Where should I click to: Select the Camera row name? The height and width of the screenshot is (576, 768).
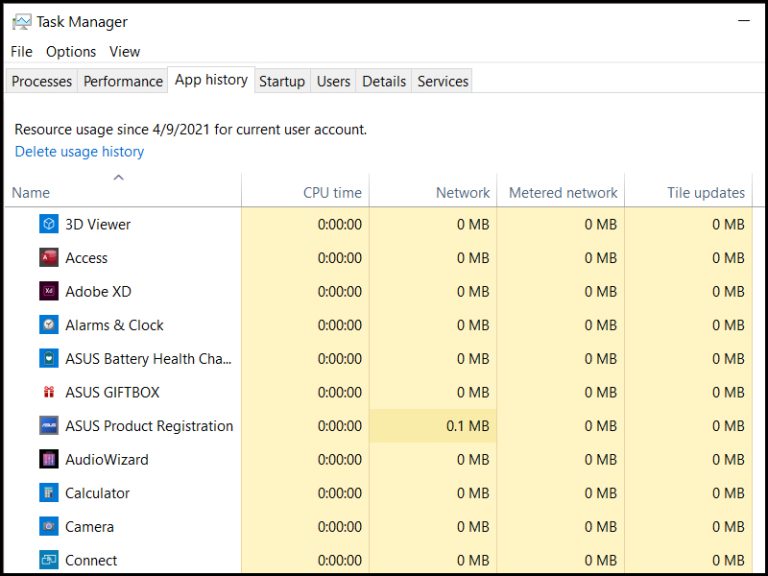(x=90, y=527)
